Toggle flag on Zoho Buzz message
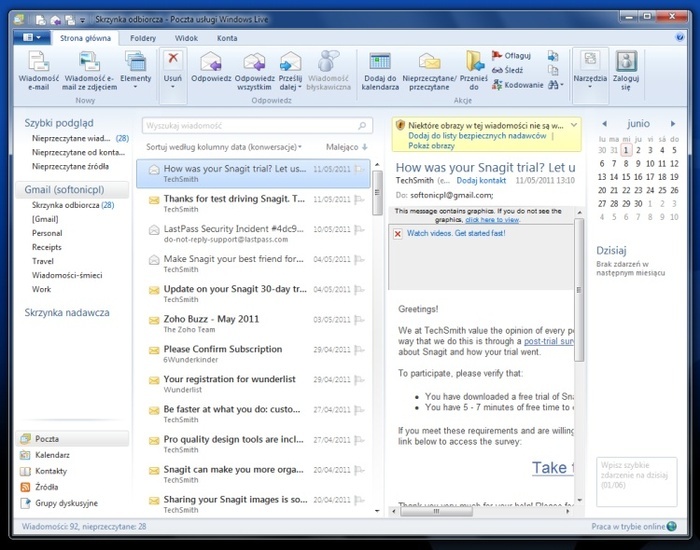The height and width of the screenshot is (550, 700). (x=359, y=320)
